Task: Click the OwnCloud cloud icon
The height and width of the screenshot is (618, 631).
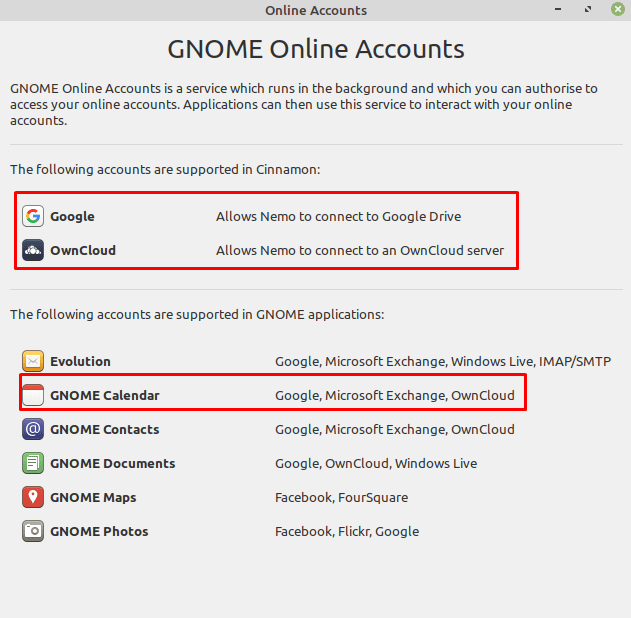Action: [x=33, y=250]
